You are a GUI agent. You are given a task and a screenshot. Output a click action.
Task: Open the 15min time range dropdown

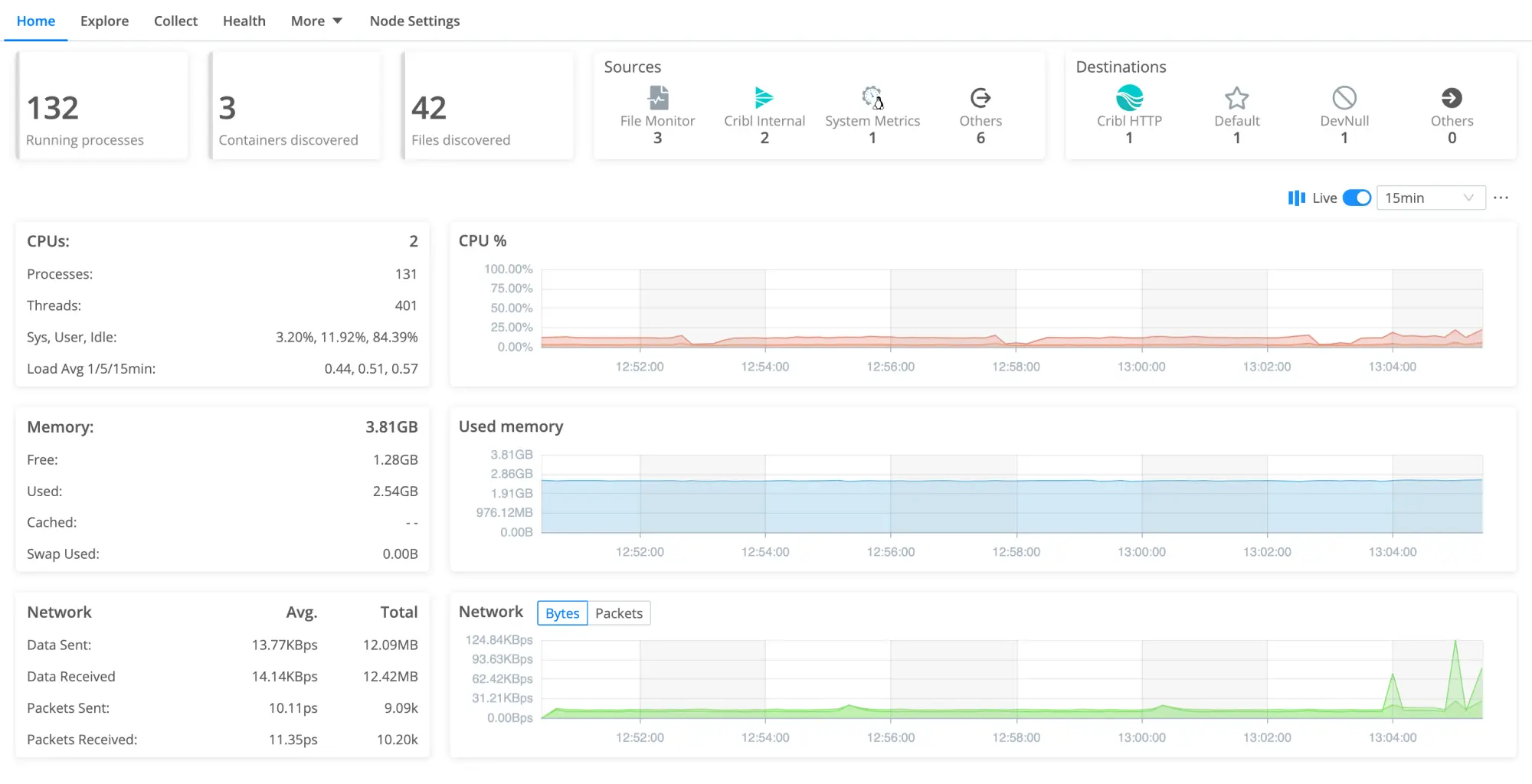click(1429, 198)
